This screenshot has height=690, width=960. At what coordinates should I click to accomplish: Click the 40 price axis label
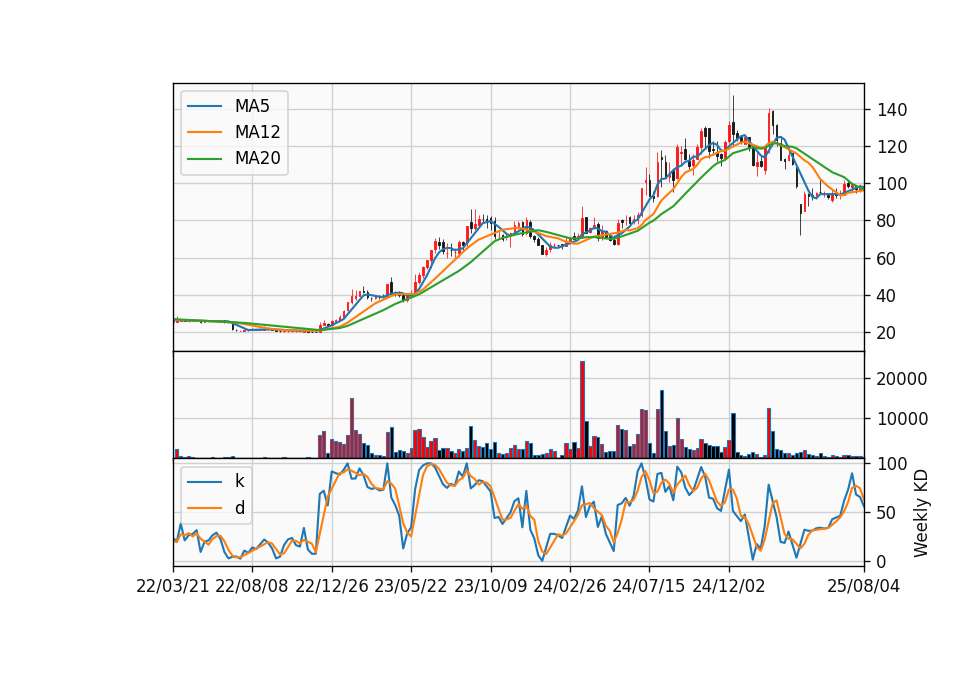pyautogui.click(x=887, y=296)
